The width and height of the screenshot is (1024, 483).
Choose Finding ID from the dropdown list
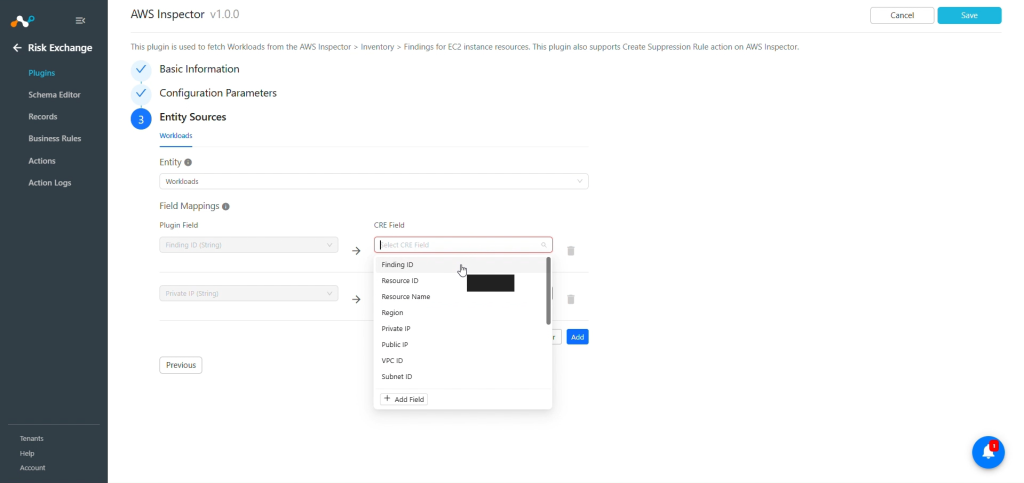point(460,265)
